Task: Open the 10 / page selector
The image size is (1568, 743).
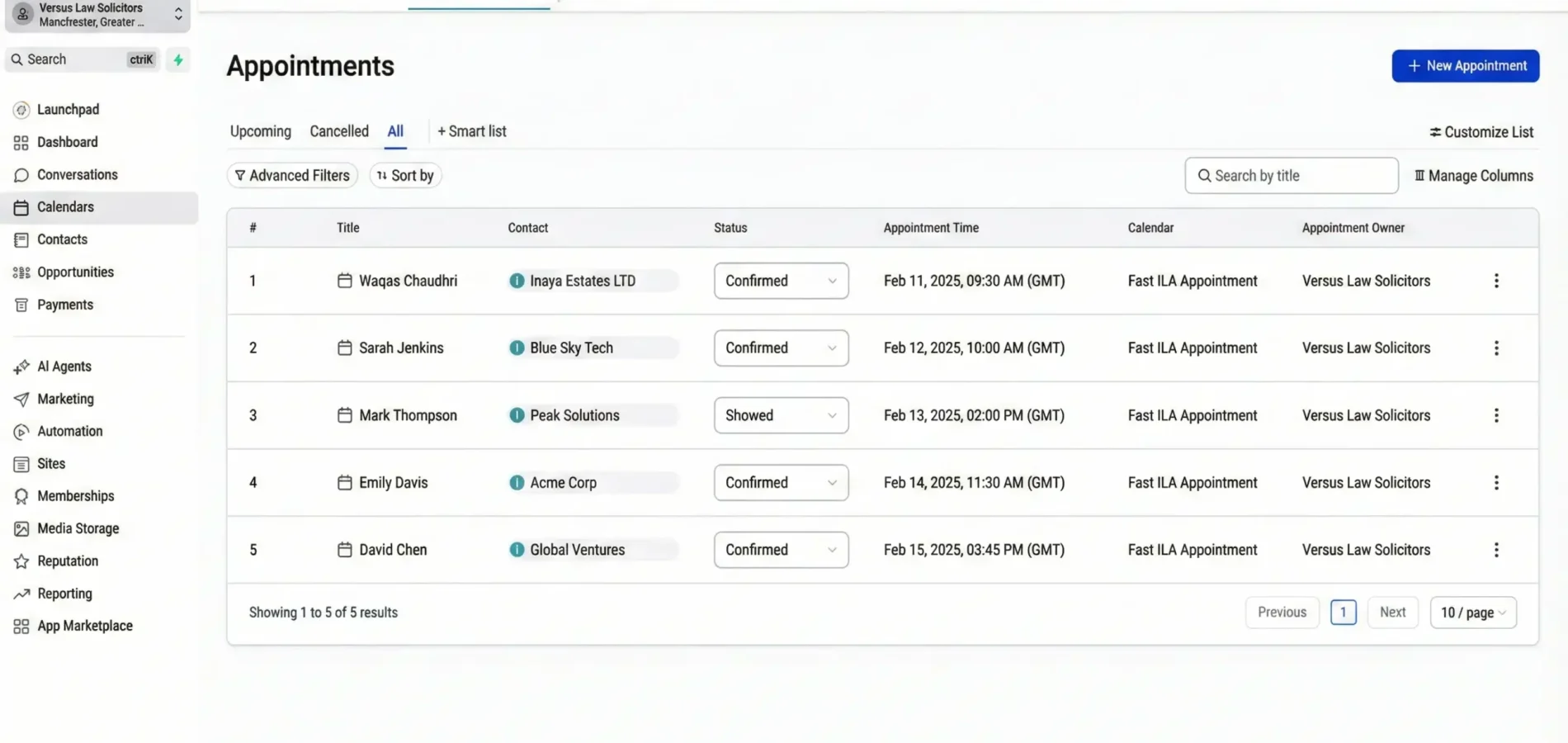Action: [x=1473, y=612]
